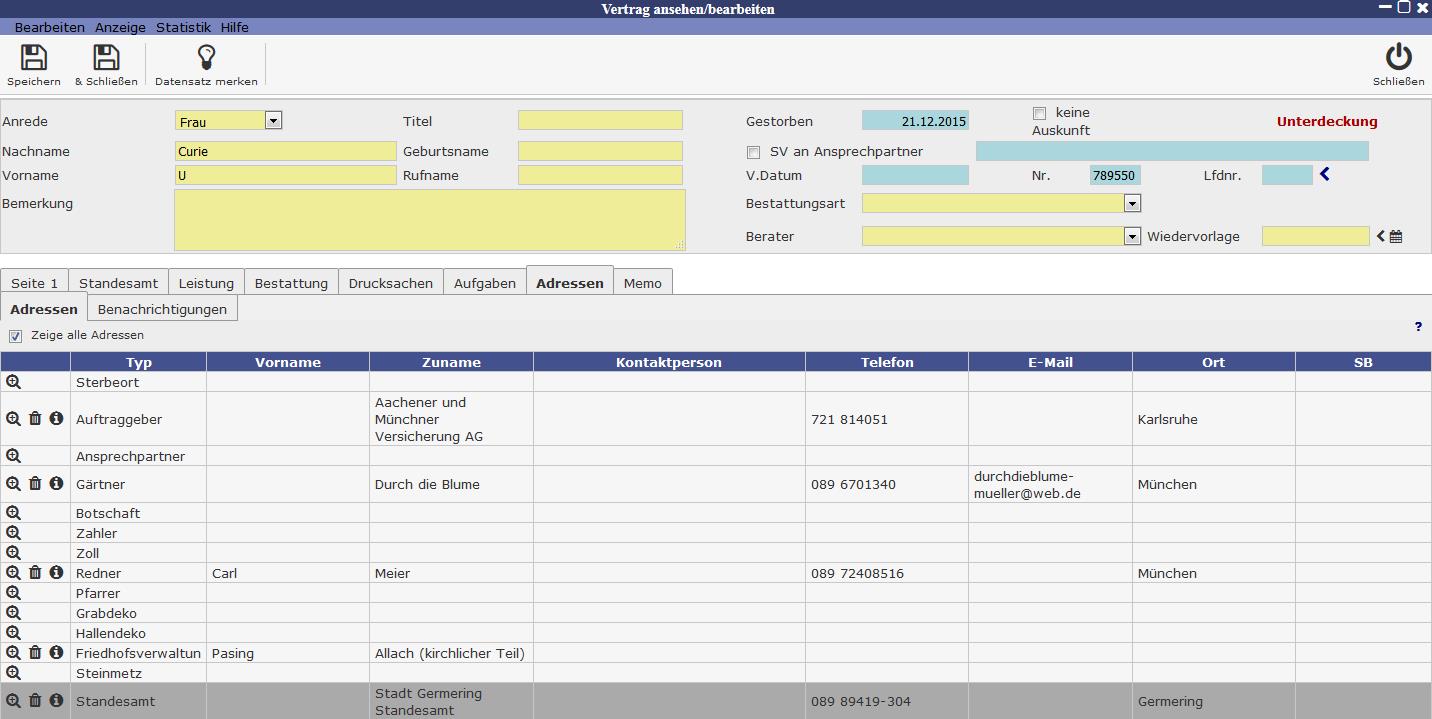The height and width of the screenshot is (719, 1432).
Task: Open the magnifier for the Sterbeort row
Action: point(13,382)
